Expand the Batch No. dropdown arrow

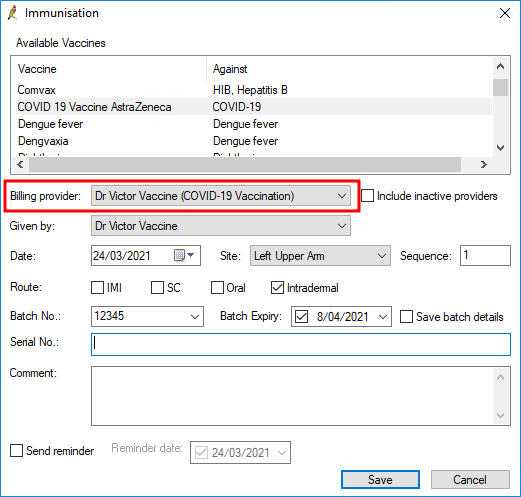195,316
